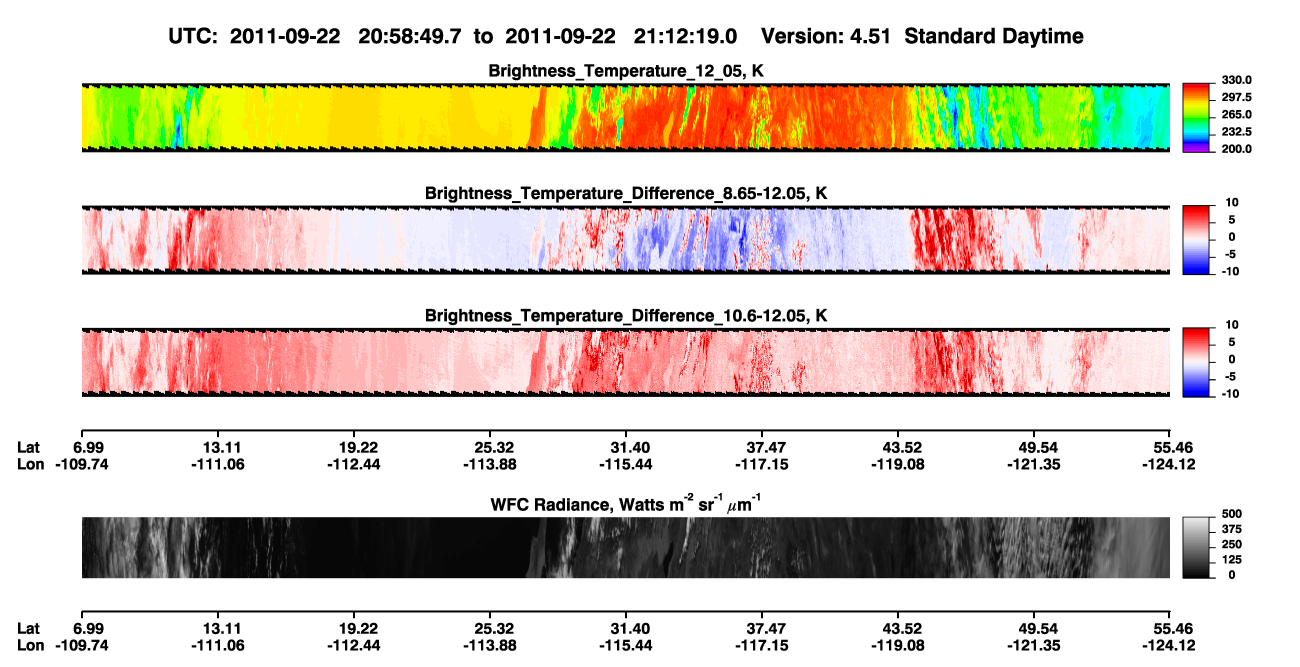The image size is (1300, 667).
Task: Click upper axis latitude value 19.22
Action: click(x=359, y=446)
